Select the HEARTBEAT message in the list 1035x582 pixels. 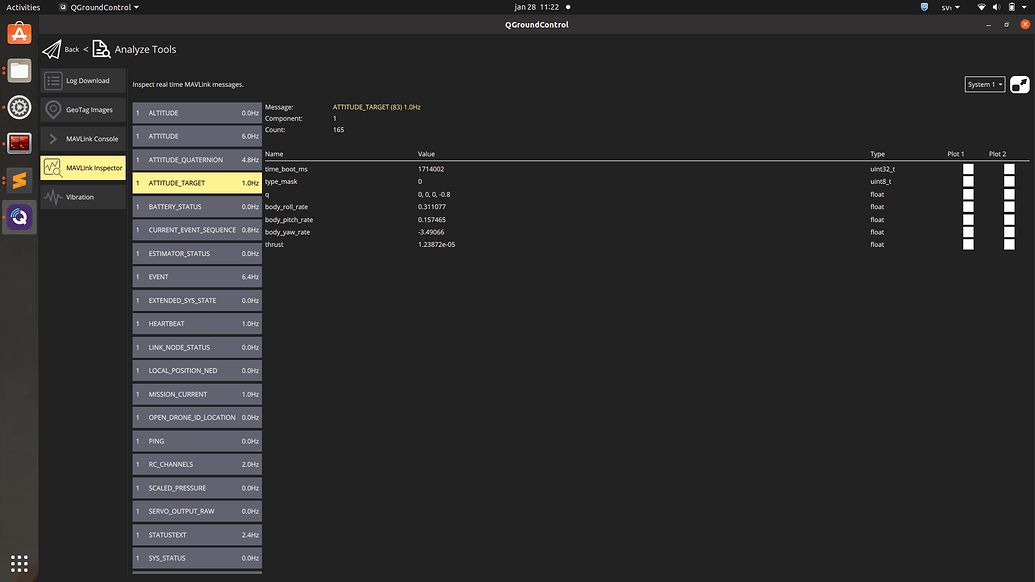point(197,324)
